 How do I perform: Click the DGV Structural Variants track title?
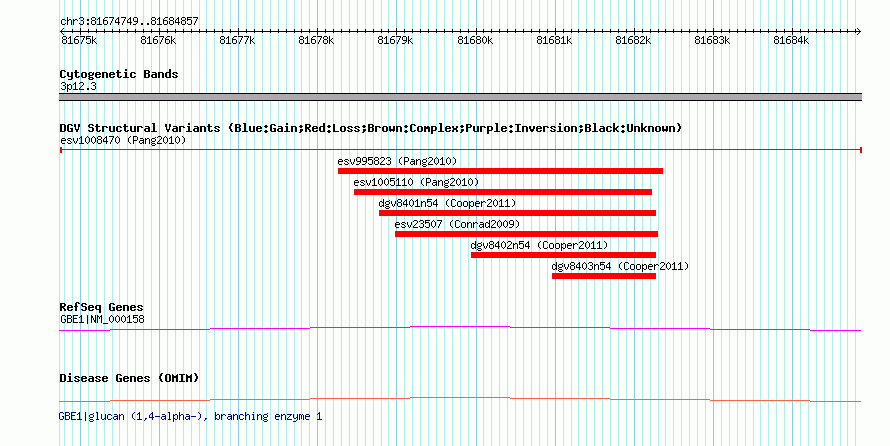point(371,128)
